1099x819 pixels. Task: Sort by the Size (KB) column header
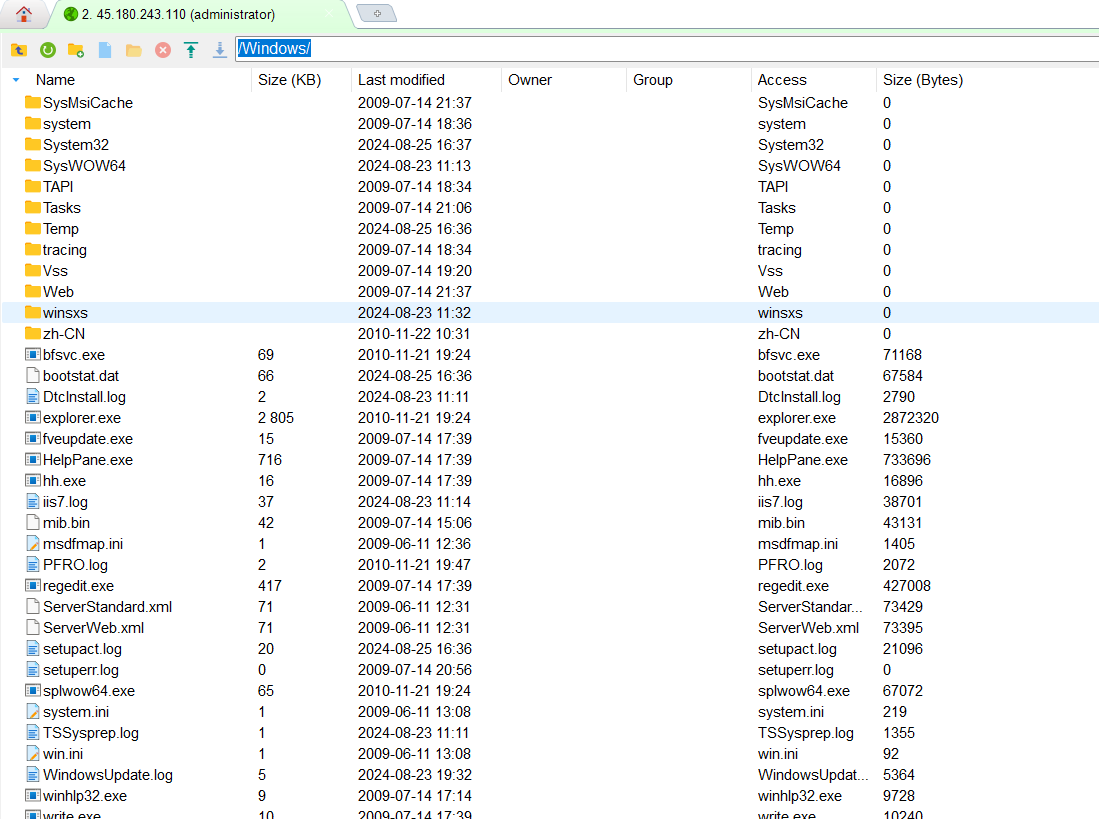point(289,80)
